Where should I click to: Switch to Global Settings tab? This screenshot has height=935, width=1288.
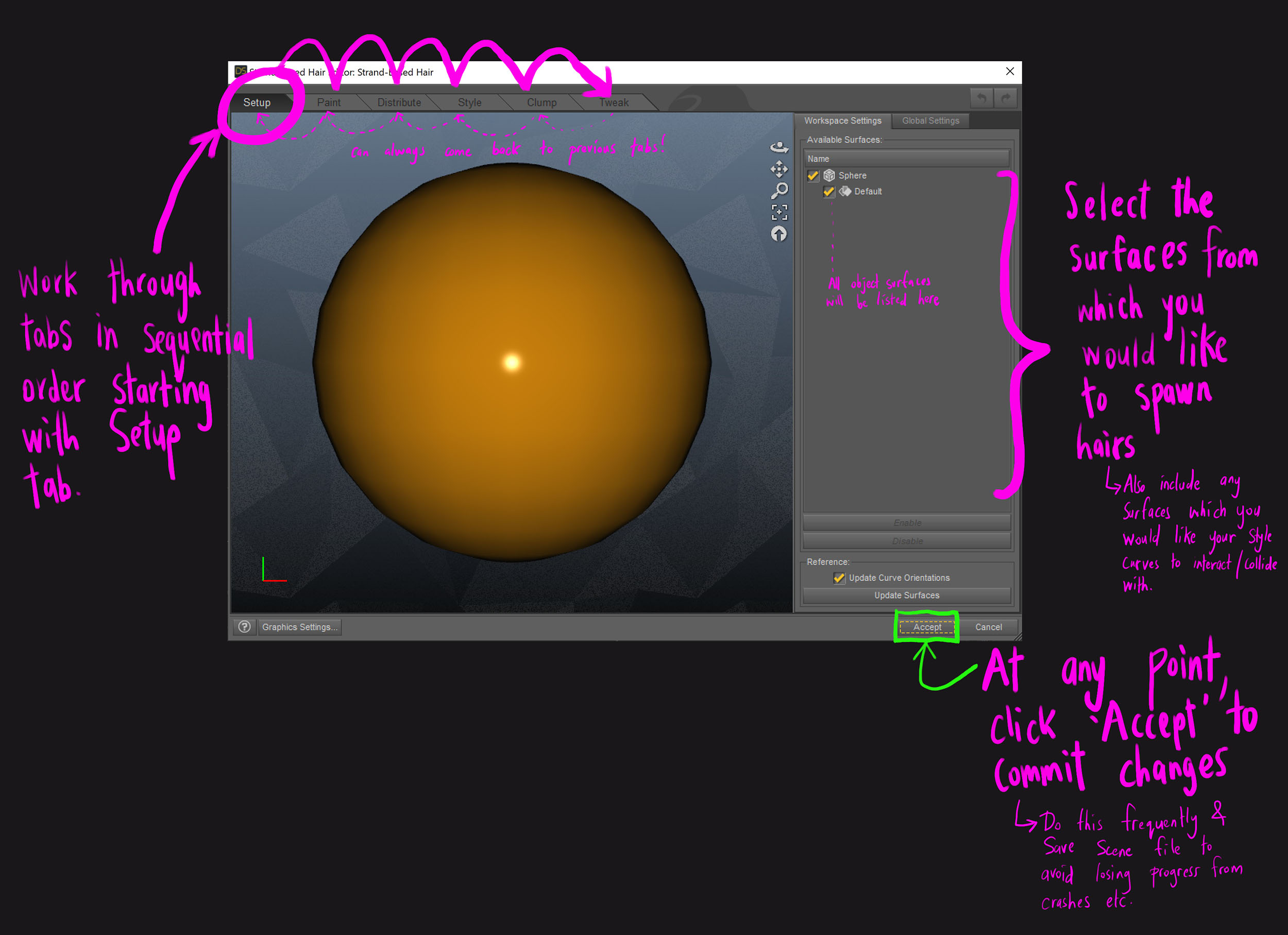(930, 121)
